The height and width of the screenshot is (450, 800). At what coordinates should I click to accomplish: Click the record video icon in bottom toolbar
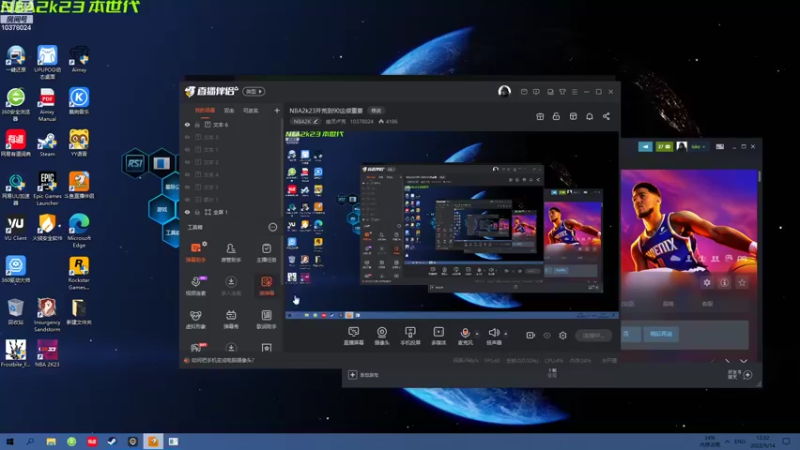tap(531, 335)
